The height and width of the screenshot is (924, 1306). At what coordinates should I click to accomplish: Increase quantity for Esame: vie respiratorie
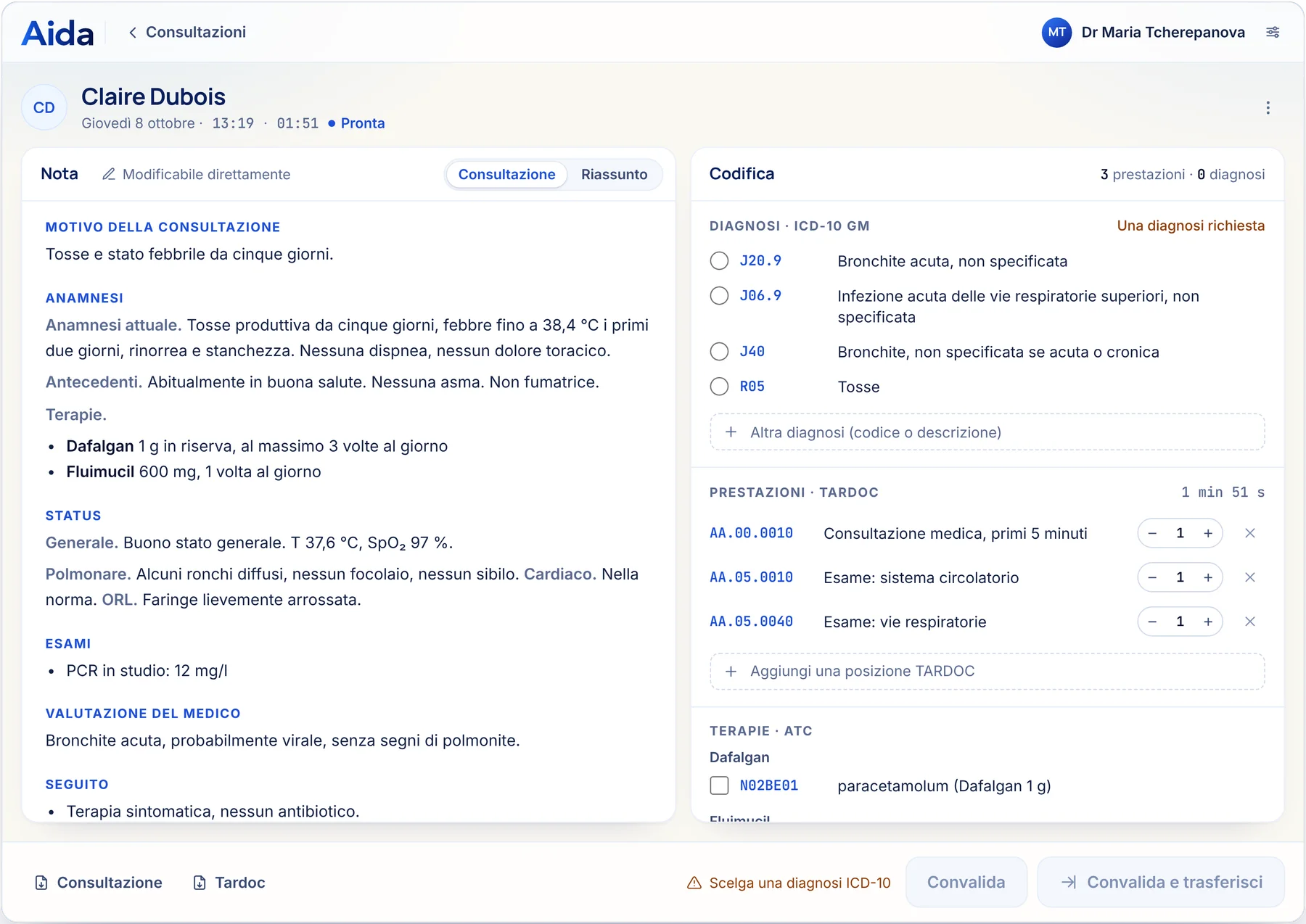pos(1208,622)
